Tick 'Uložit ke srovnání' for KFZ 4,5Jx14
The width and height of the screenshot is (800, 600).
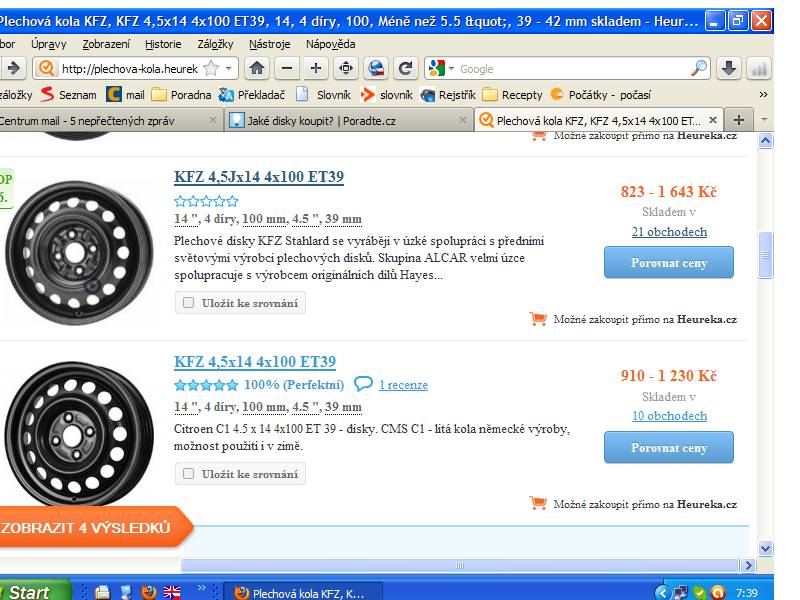188,303
